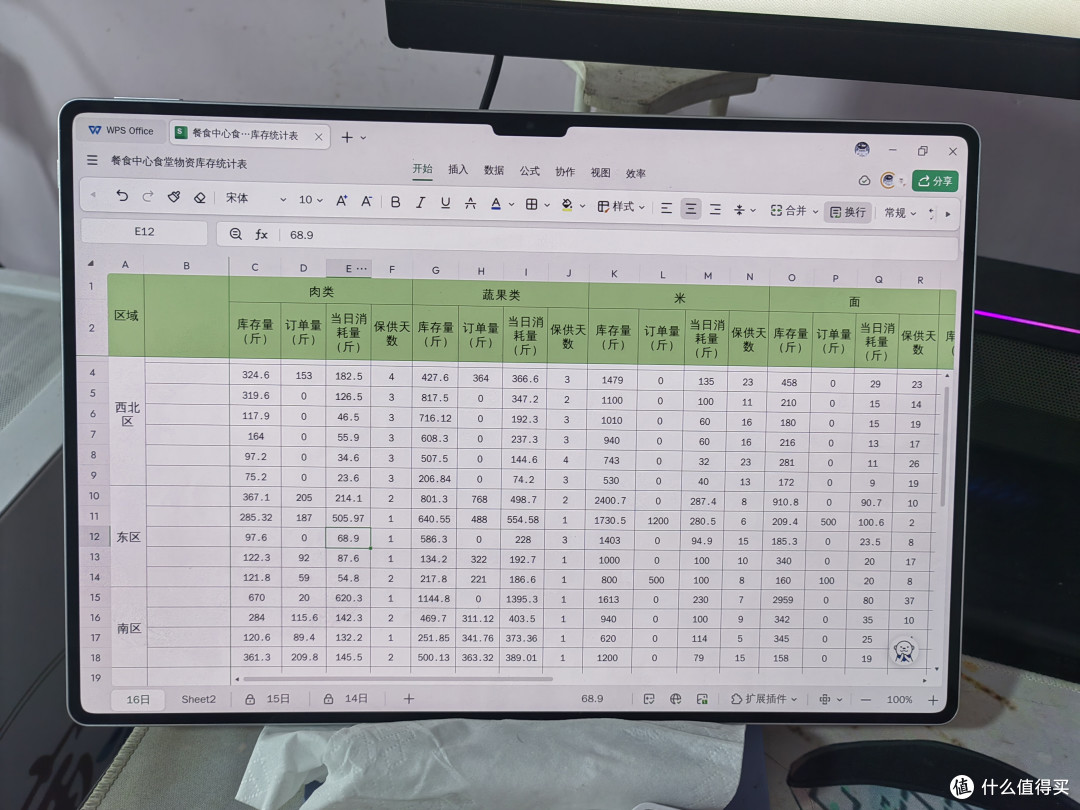Viewport: 1080px width, 810px height.
Task: Decrease font size with A- icon
Action: point(366,201)
